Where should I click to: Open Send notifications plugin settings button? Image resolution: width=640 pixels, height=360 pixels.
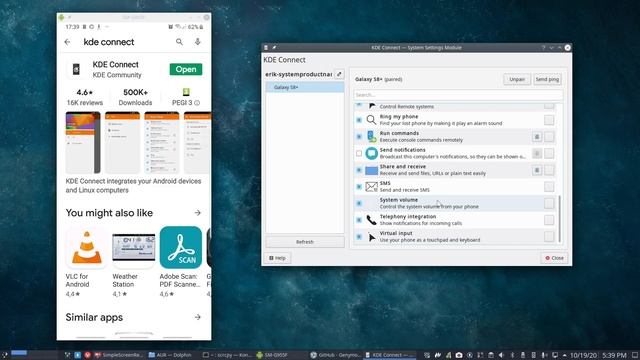click(537, 153)
